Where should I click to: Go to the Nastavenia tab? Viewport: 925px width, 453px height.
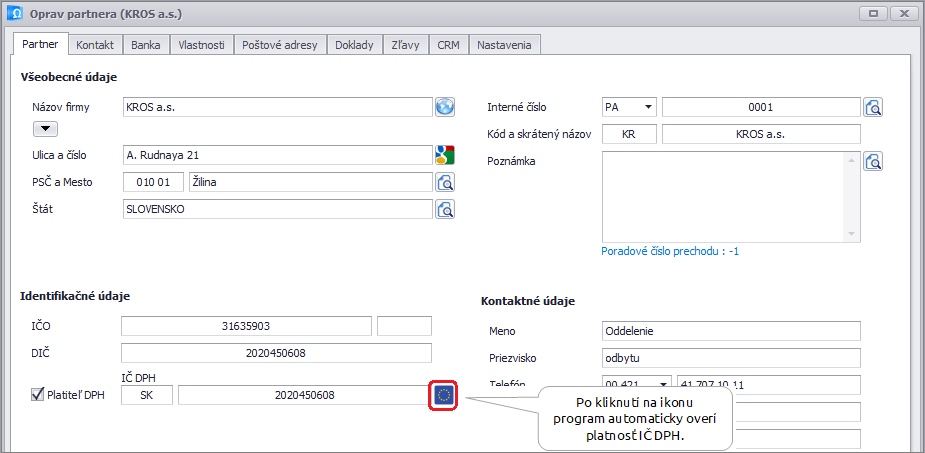point(505,45)
